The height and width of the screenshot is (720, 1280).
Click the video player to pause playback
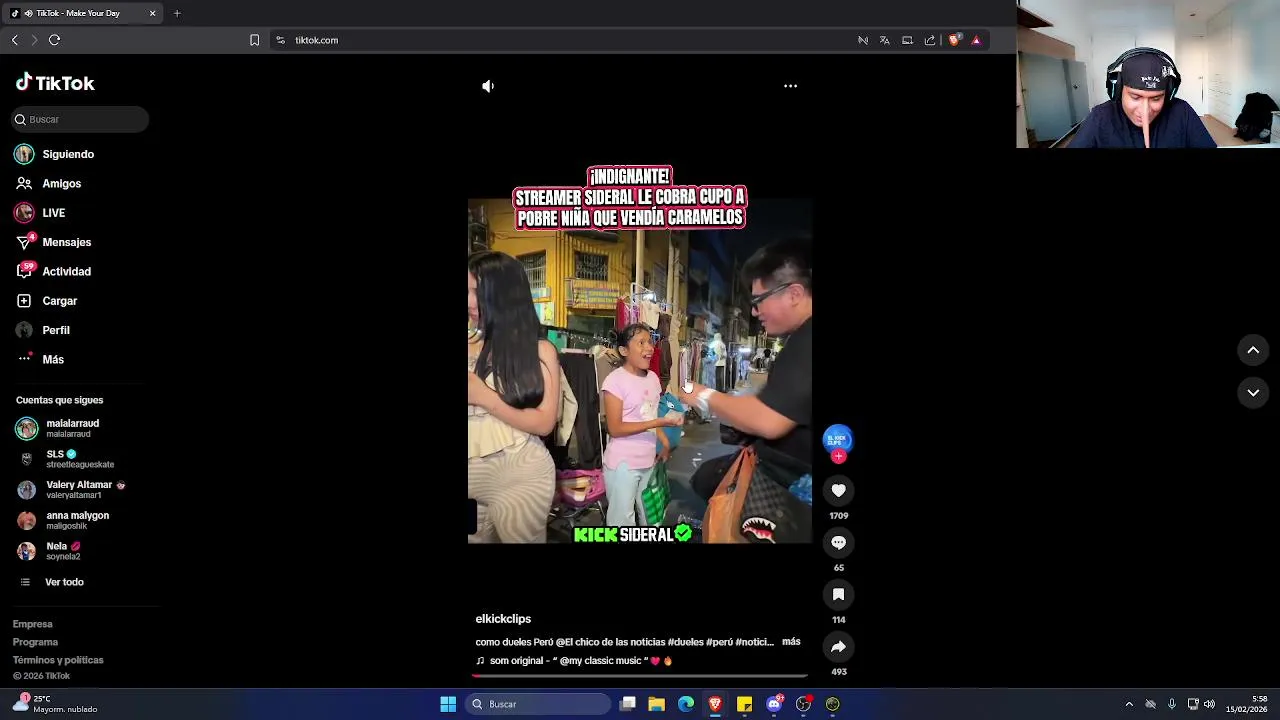(640, 371)
